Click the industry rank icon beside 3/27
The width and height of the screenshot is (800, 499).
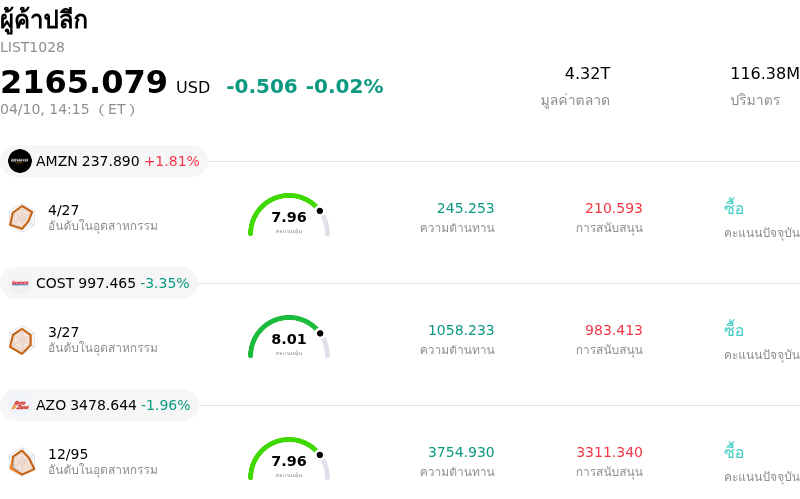point(21,340)
